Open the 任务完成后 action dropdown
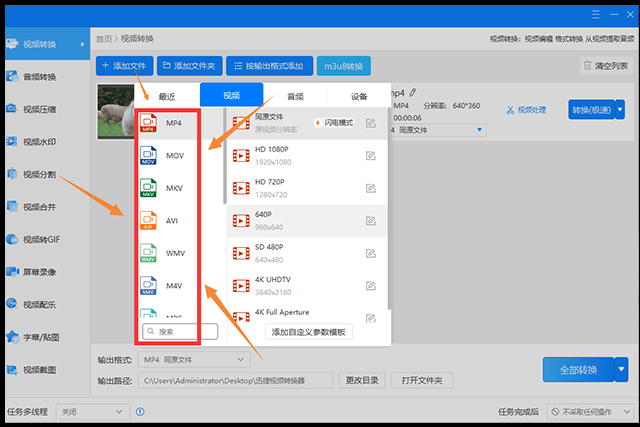This screenshot has width=640, height=427. coord(589,412)
